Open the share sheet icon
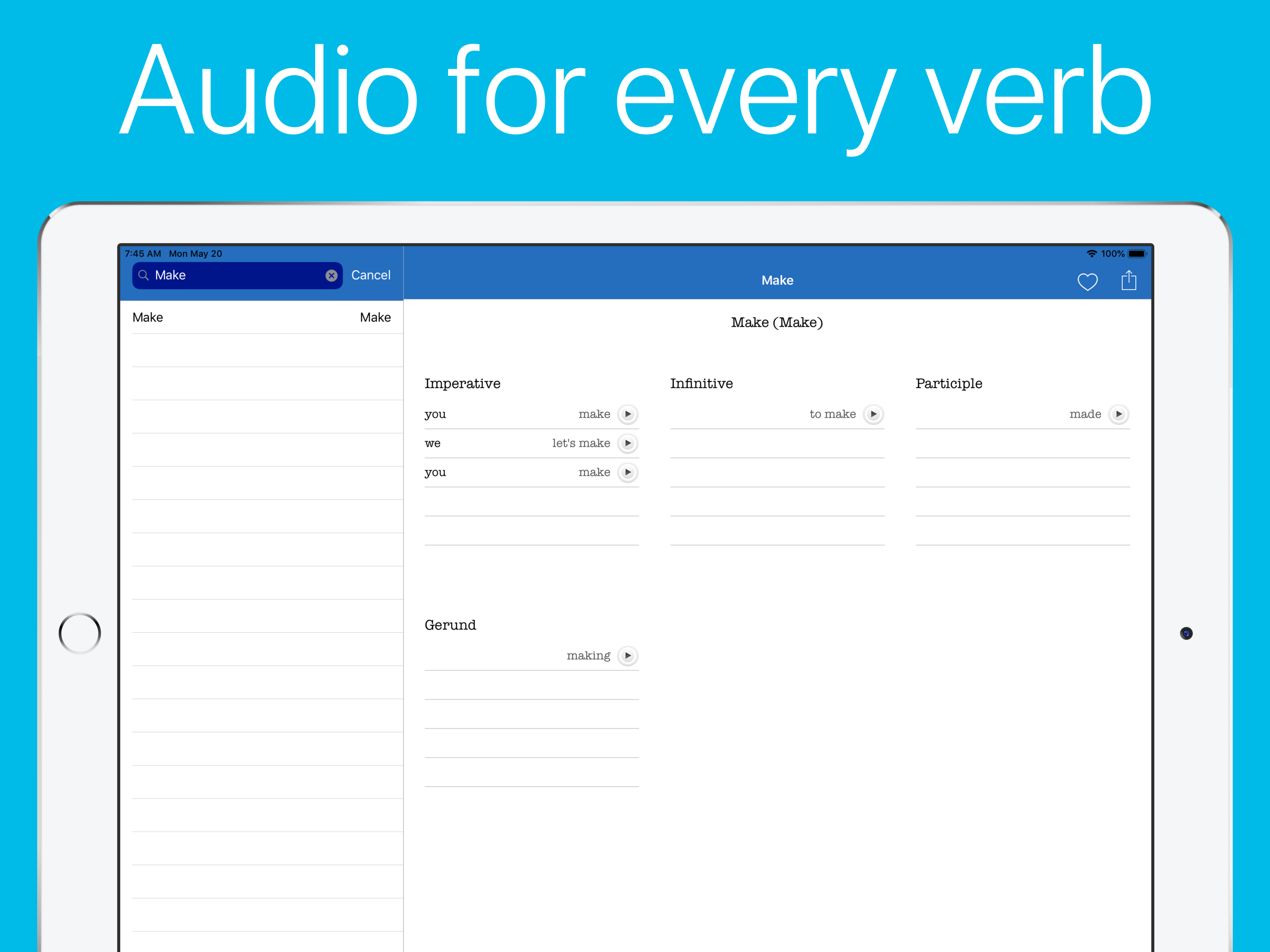Screen dimensions: 1270x952 [1129, 280]
